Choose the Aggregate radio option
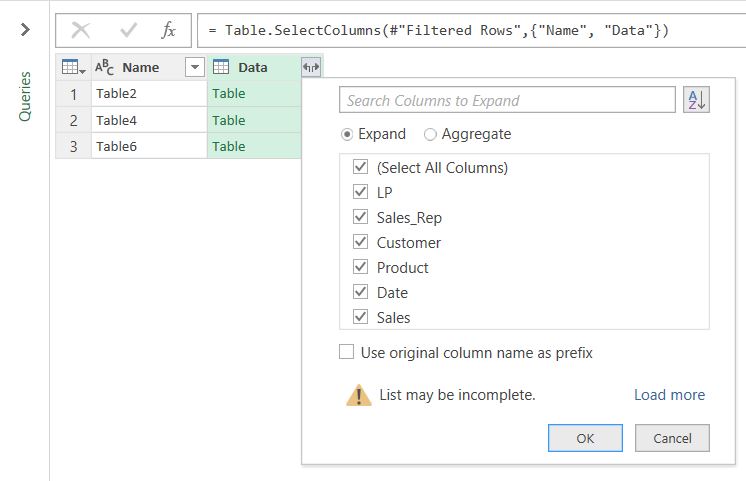Screen dimensions: 746x481 click(x=430, y=135)
